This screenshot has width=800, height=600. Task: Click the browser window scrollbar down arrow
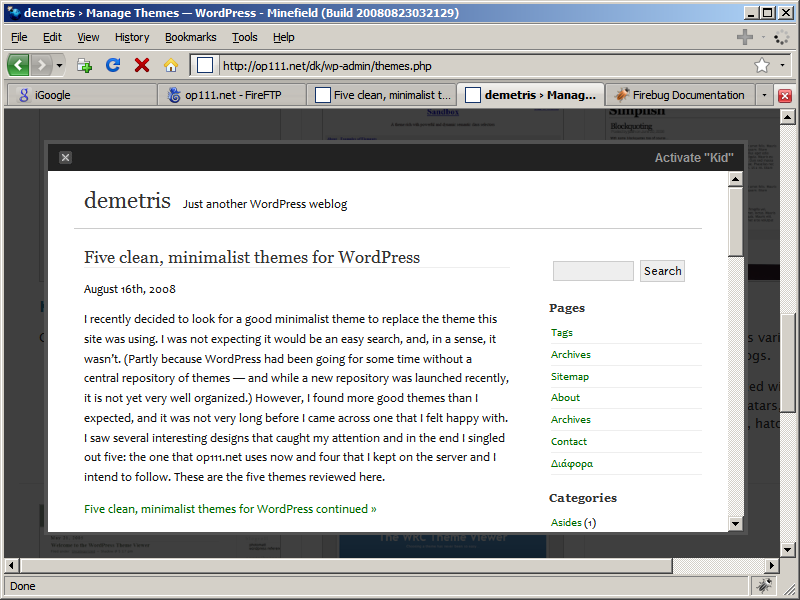click(x=787, y=549)
